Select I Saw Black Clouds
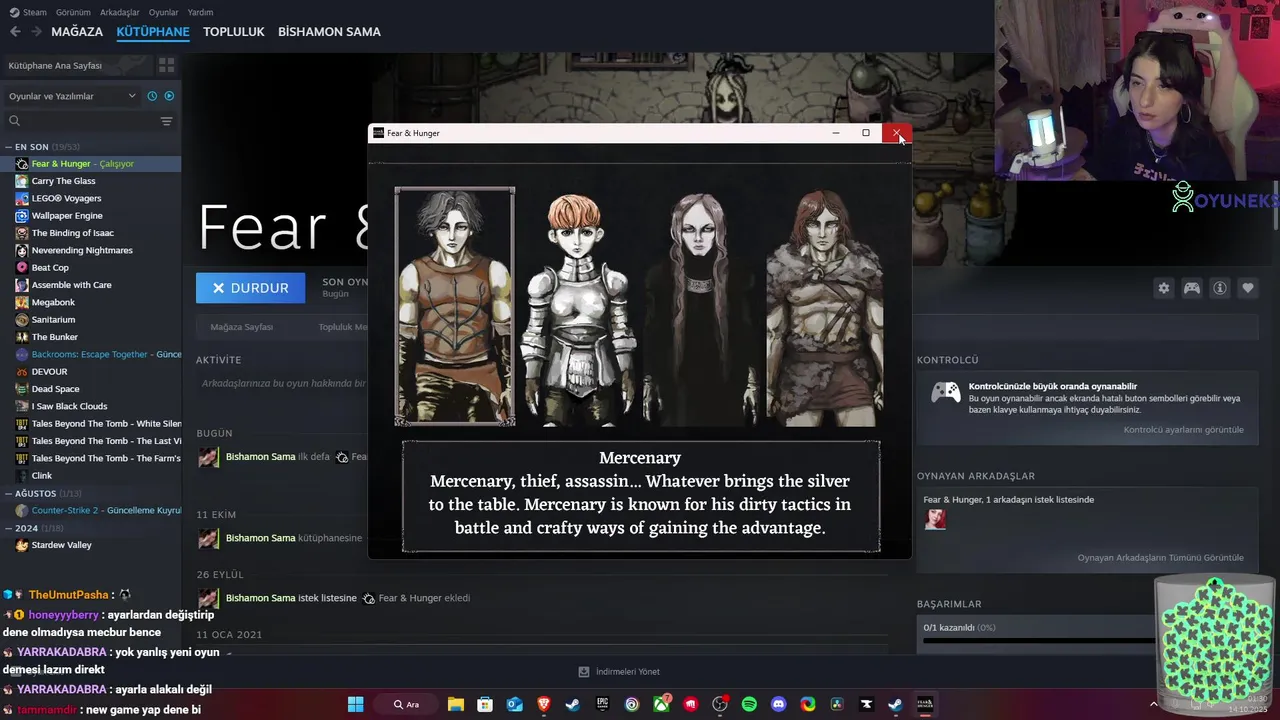 click(x=90, y=406)
